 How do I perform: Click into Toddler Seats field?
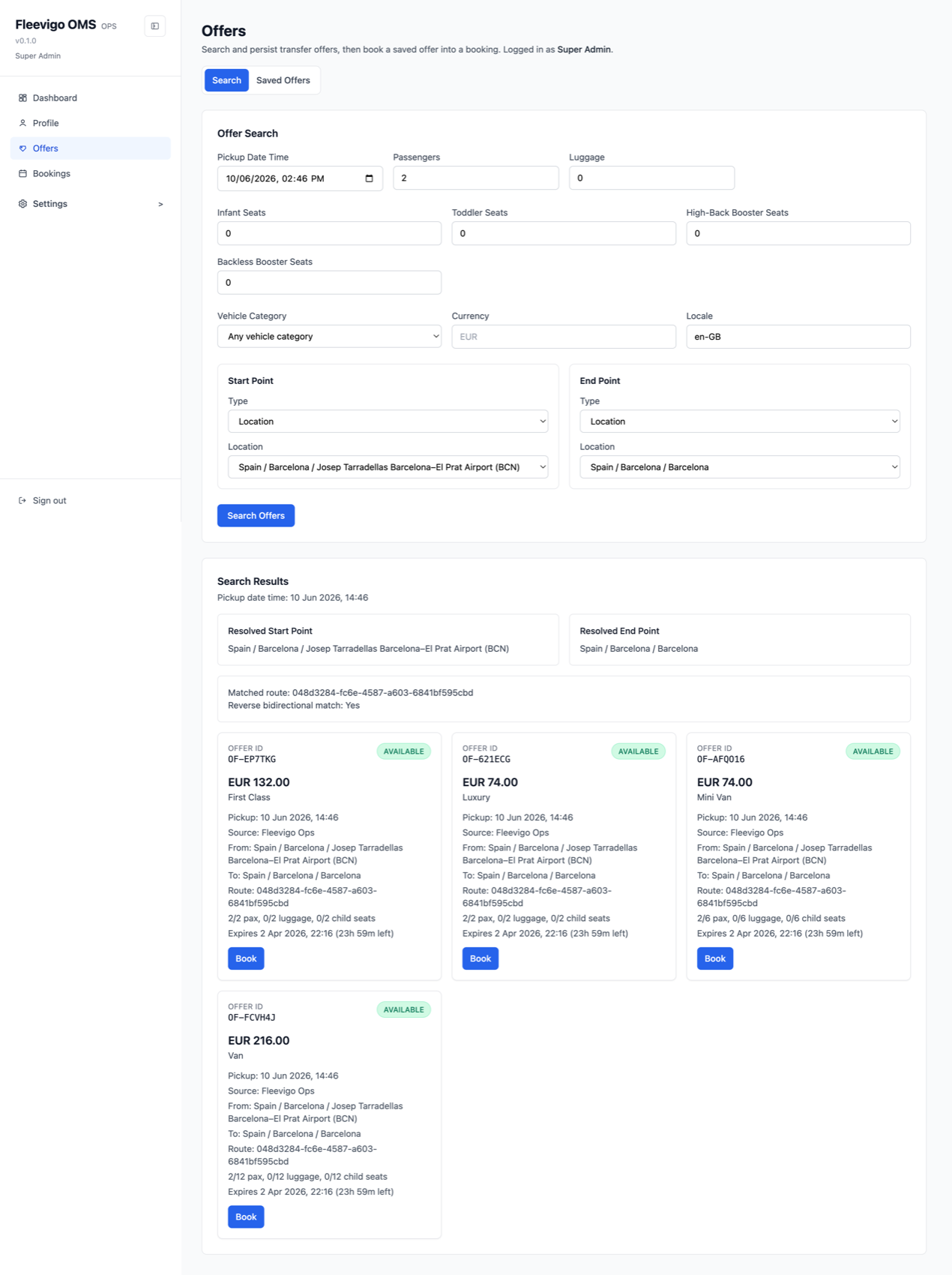tap(564, 233)
